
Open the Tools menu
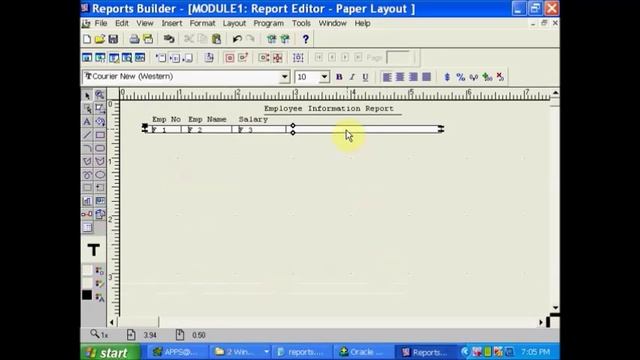[301, 23]
